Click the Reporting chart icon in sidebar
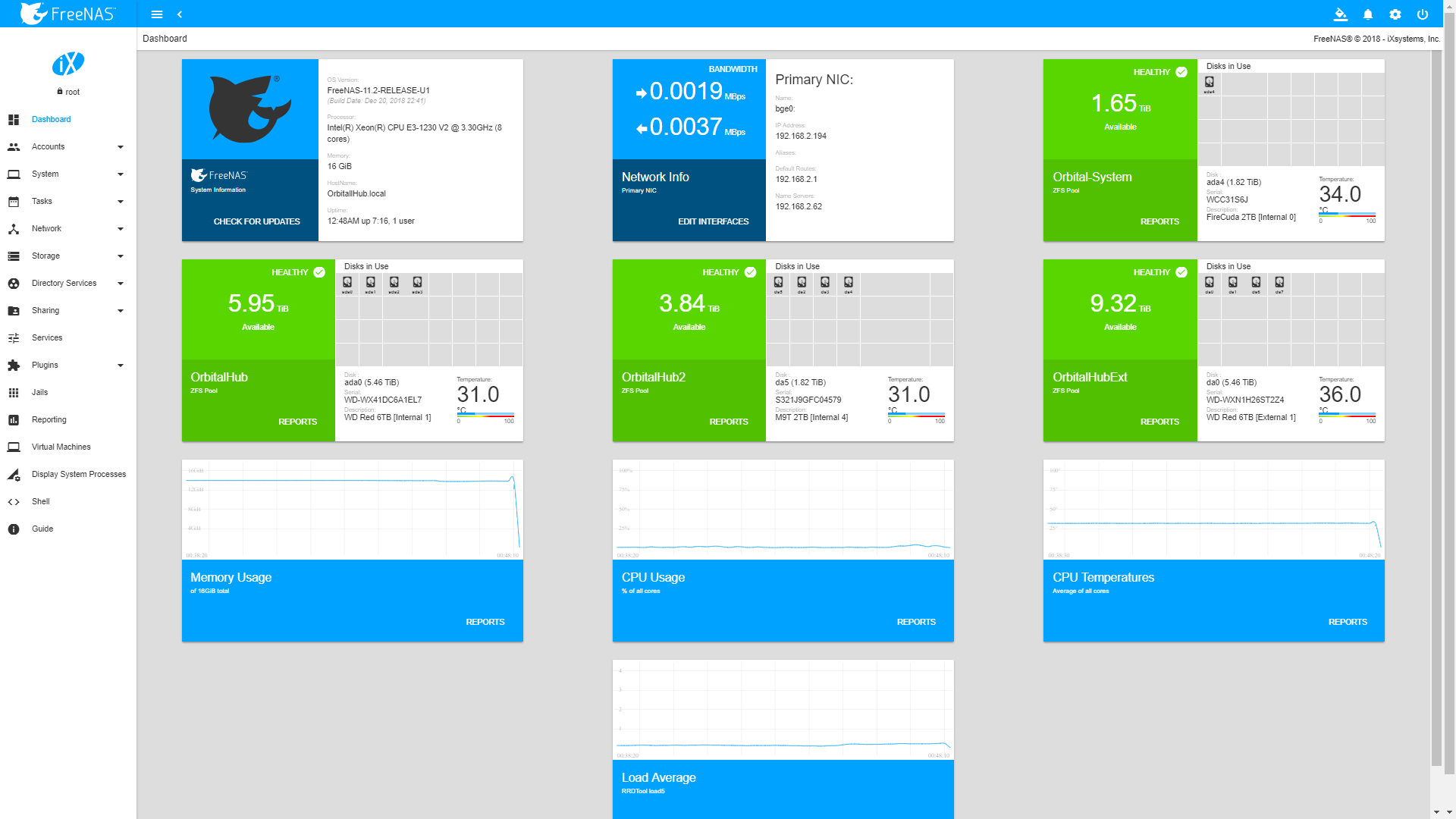The width and height of the screenshot is (1456, 819). pos(14,420)
